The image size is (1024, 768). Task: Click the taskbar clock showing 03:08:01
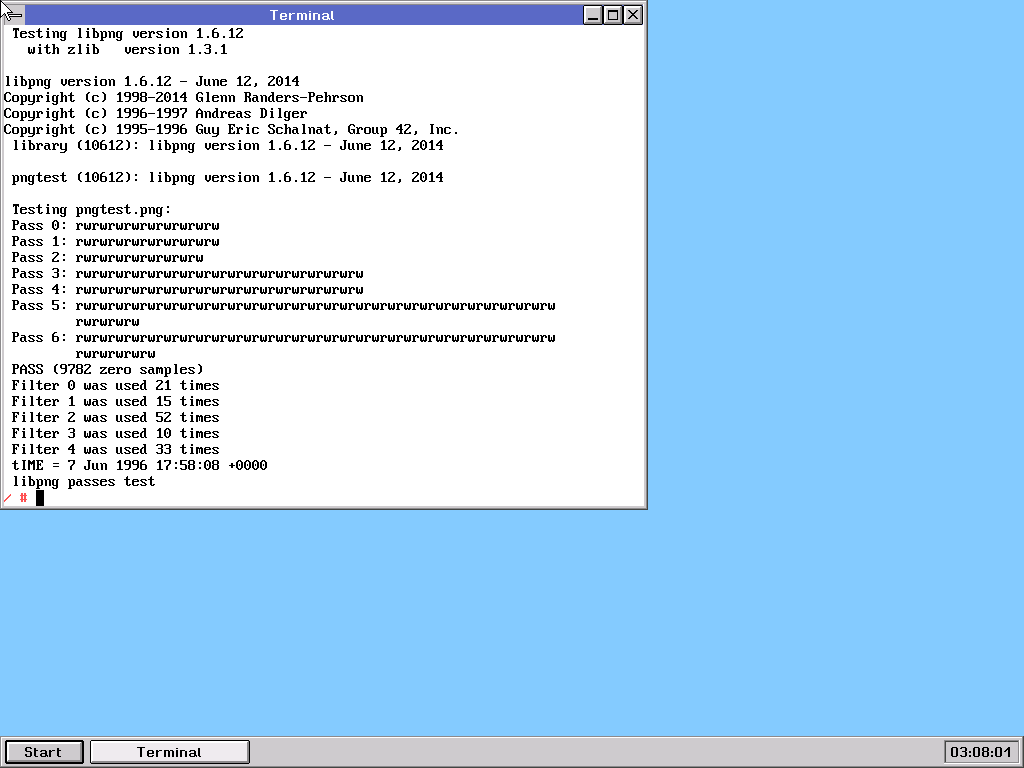980,752
